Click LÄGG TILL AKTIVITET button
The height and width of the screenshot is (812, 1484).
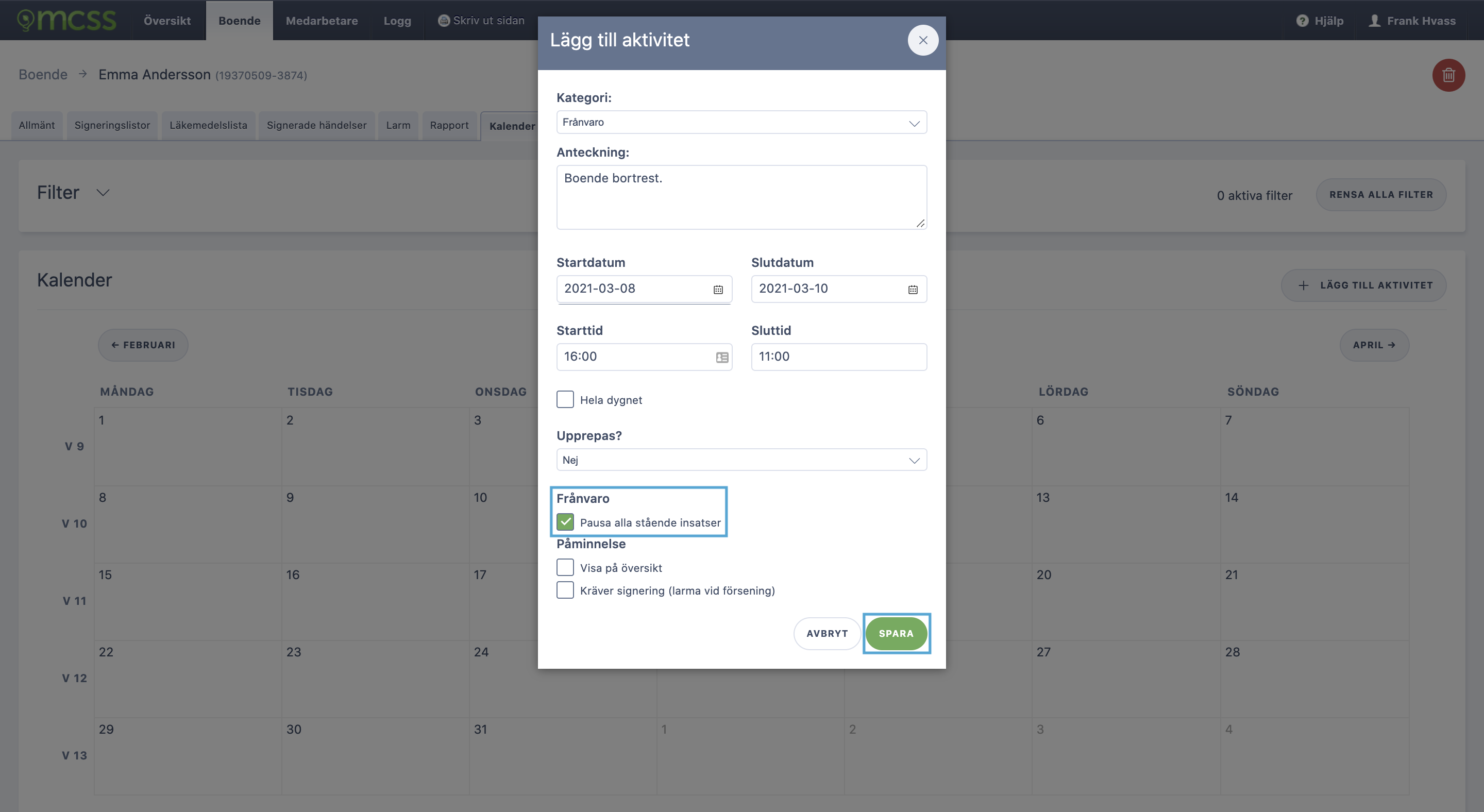click(x=1363, y=285)
